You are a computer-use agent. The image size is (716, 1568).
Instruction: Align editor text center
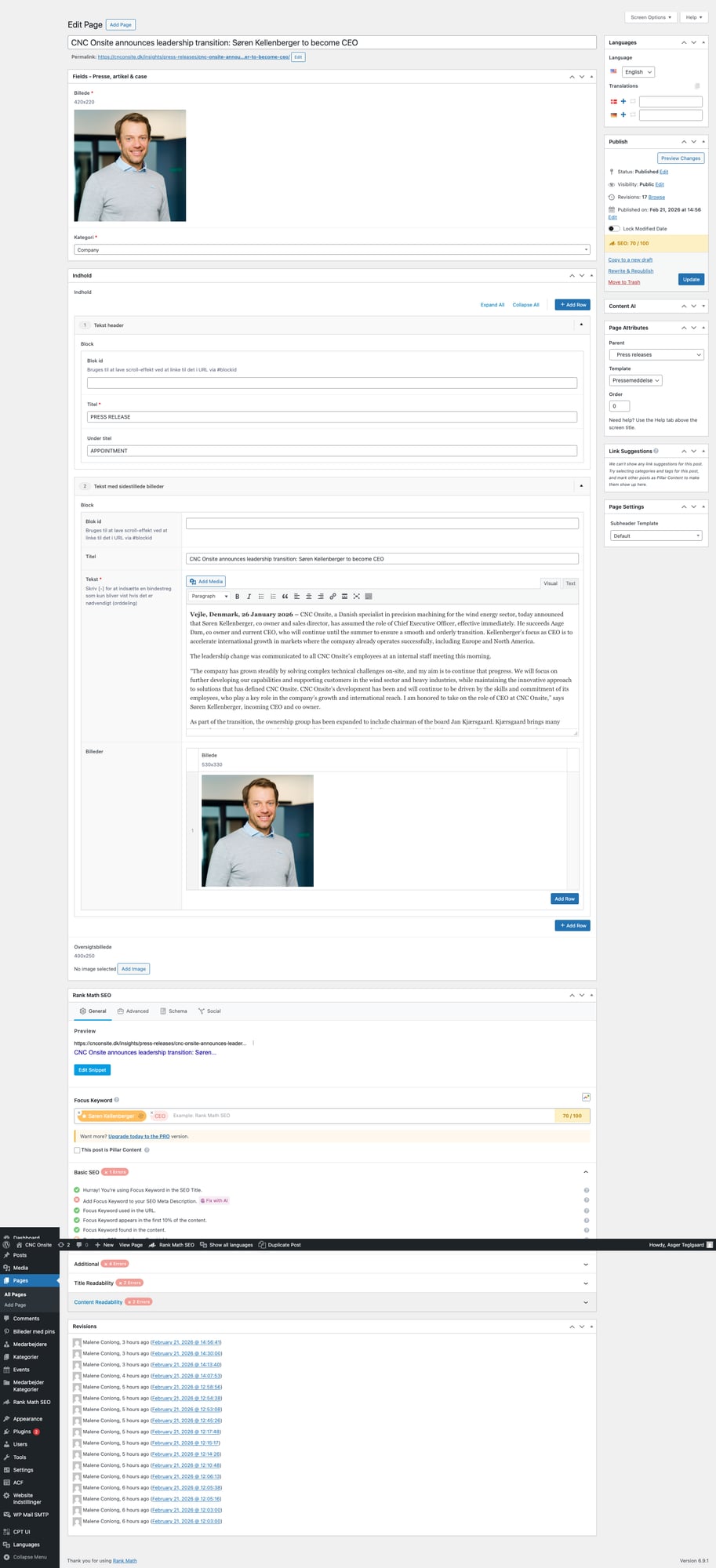pos(309,597)
